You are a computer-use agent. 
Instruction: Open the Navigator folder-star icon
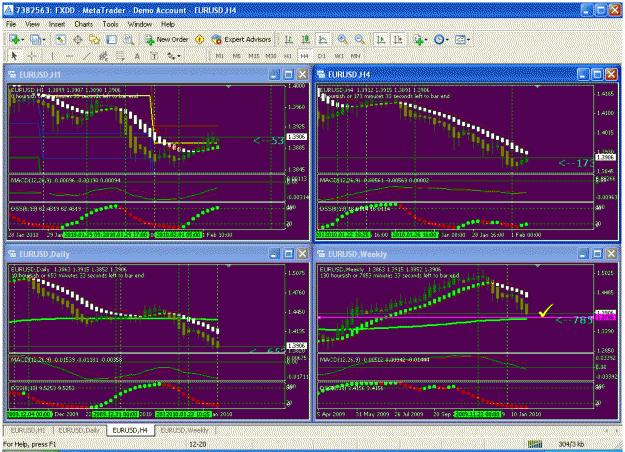pyautogui.click(x=94, y=39)
